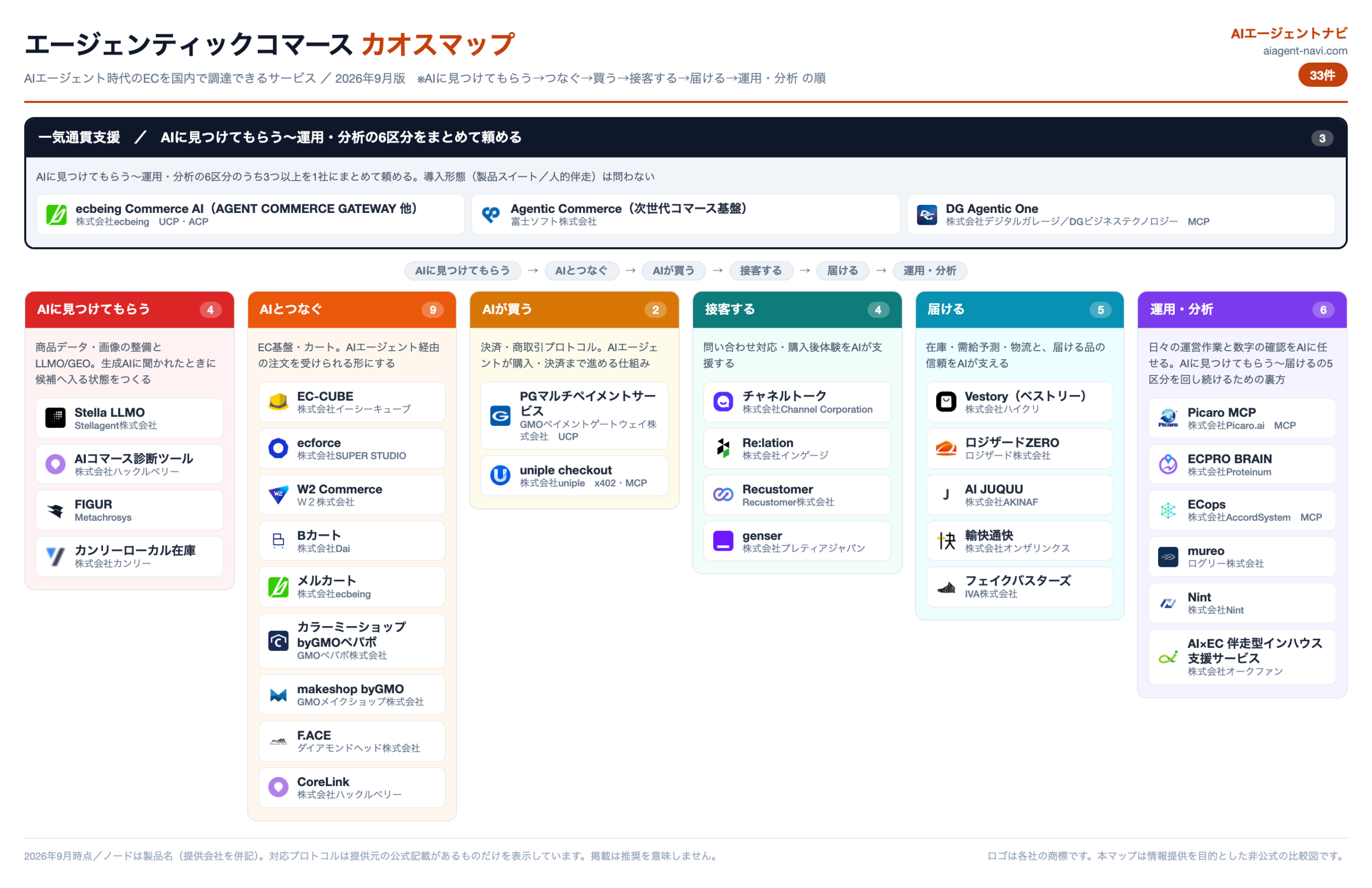Image resolution: width=1372 pixels, height=888 pixels.
Task: Click the product name makeshop byGMO
Action: [x=351, y=689]
